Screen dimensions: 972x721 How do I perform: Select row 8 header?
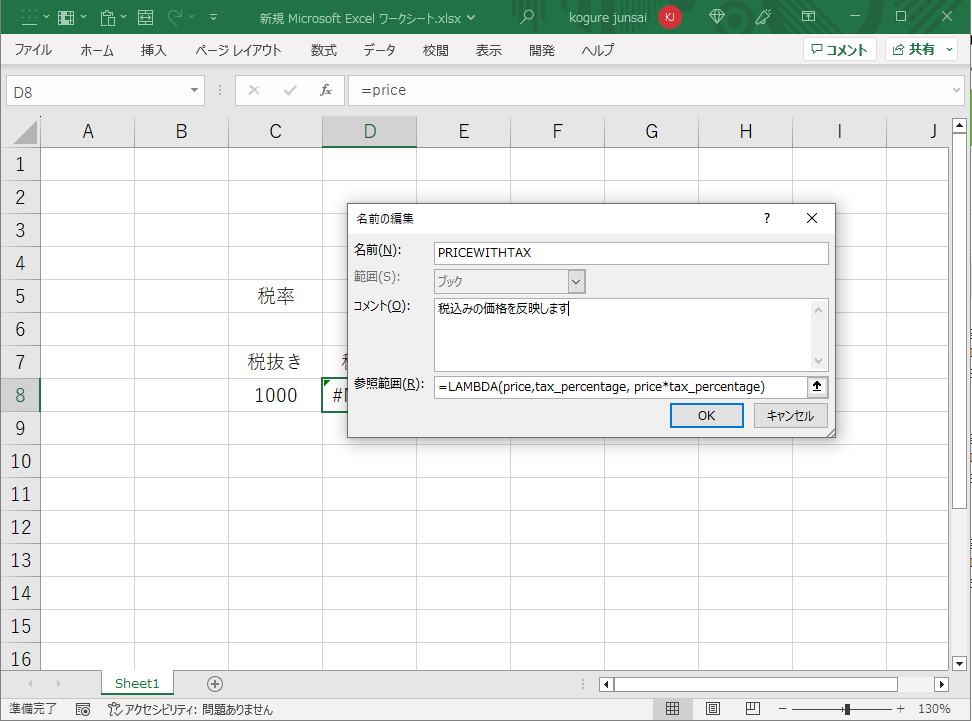tap(20, 395)
